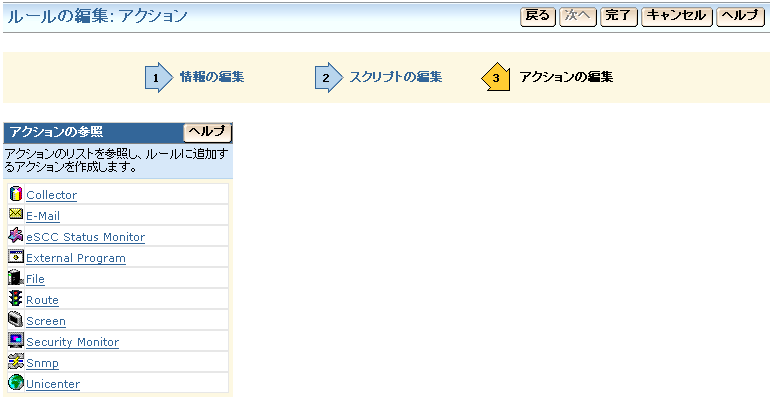Click the キャンセル button

click(677, 17)
